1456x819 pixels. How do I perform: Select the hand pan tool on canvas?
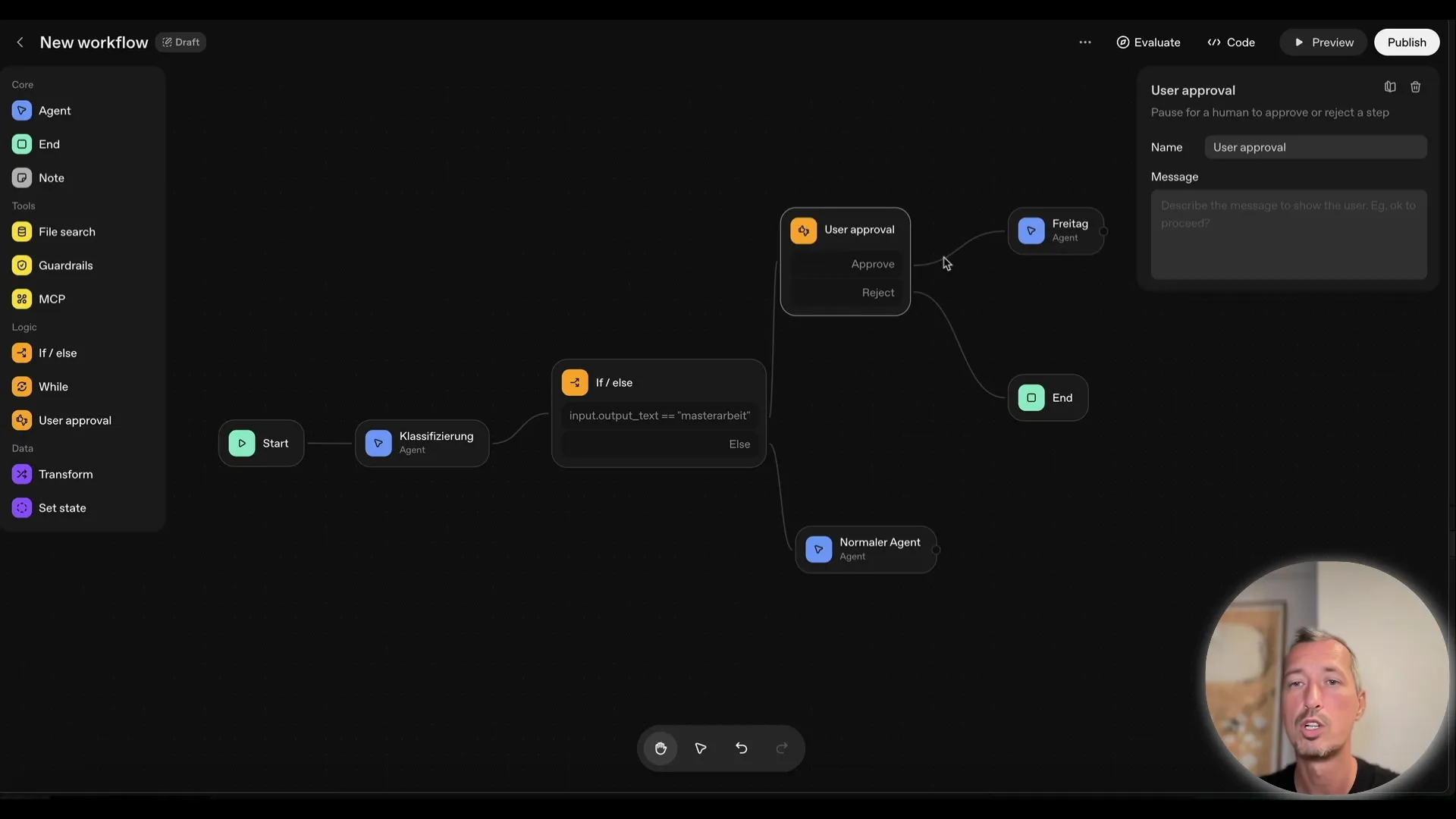[x=661, y=748]
